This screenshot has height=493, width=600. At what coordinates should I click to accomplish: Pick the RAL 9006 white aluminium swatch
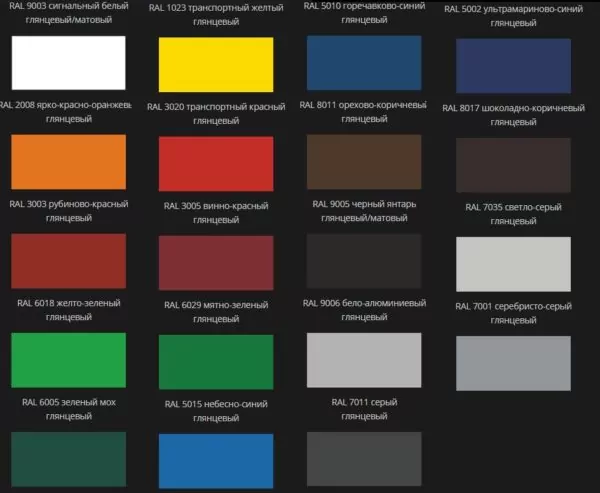[364, 360]
